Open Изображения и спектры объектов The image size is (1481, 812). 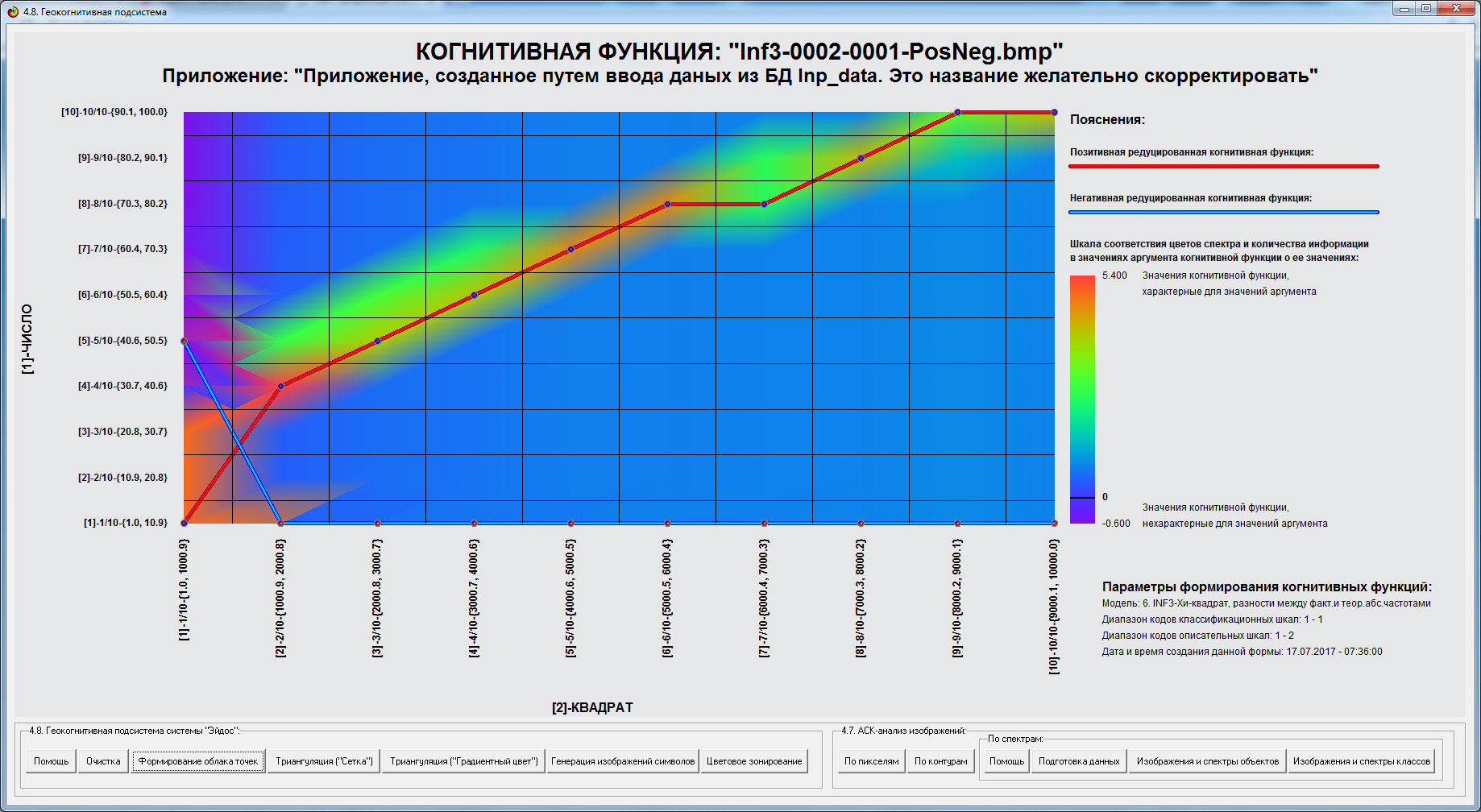tap(1207, 760)
